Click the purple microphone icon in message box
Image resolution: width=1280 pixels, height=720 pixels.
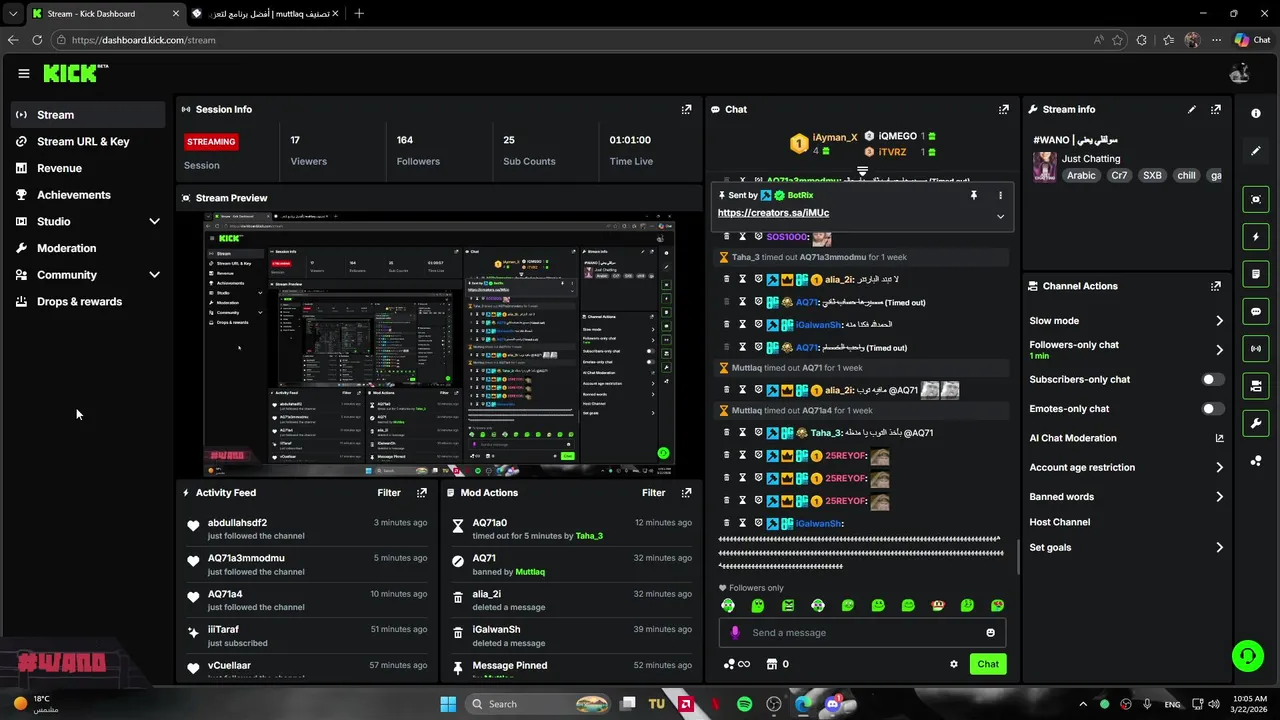pos(735,632)
